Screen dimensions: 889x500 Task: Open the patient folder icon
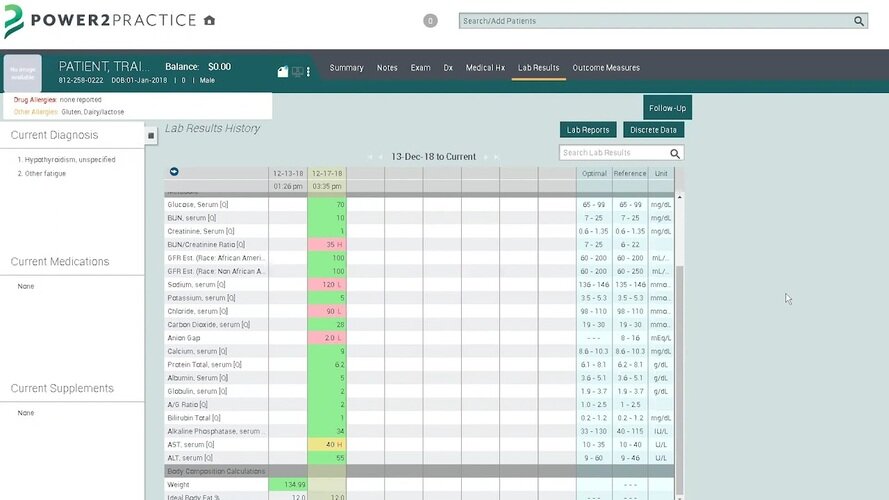(283, 71)
